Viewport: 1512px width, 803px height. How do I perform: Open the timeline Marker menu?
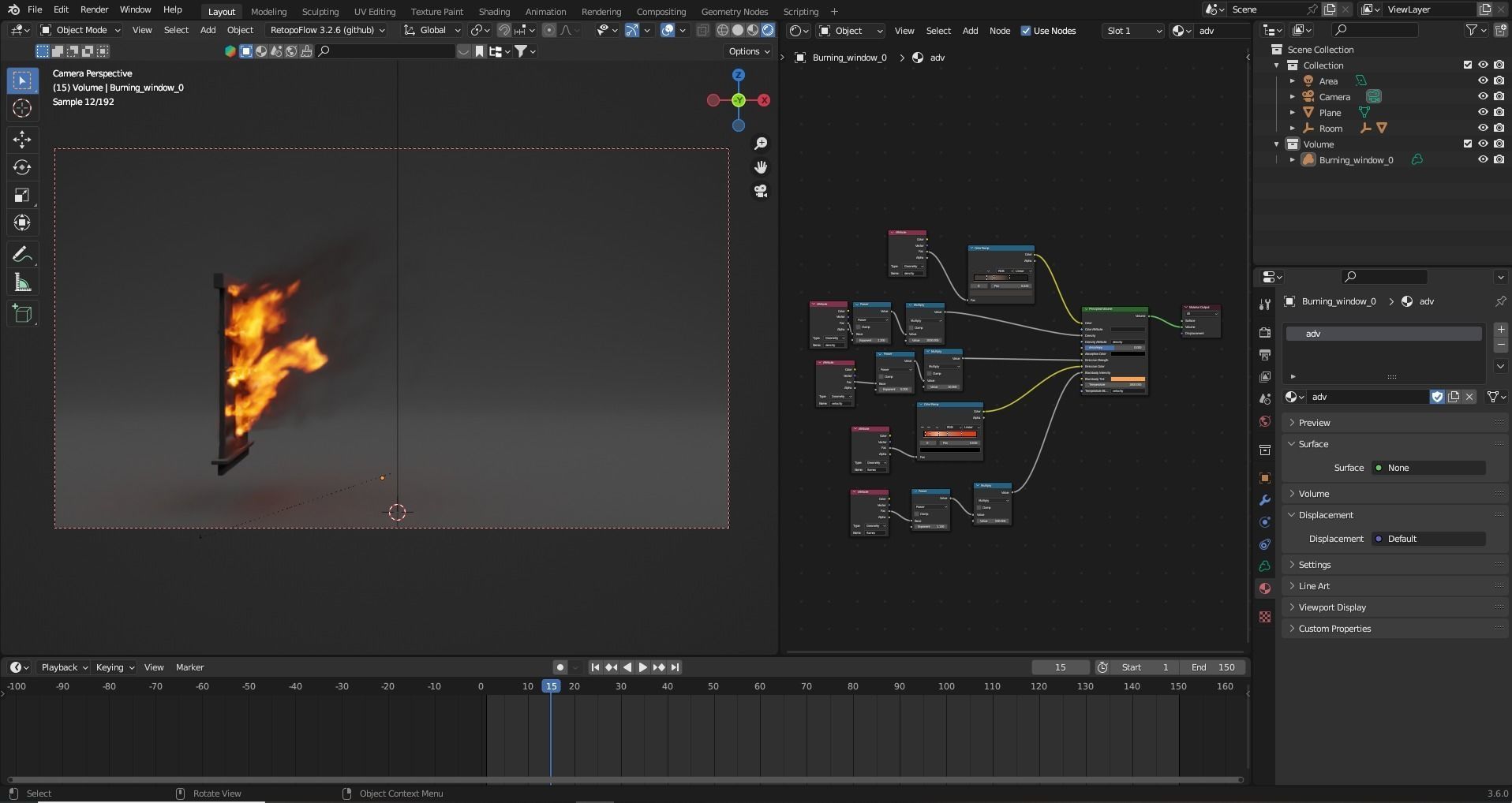(x=189, y=667)
